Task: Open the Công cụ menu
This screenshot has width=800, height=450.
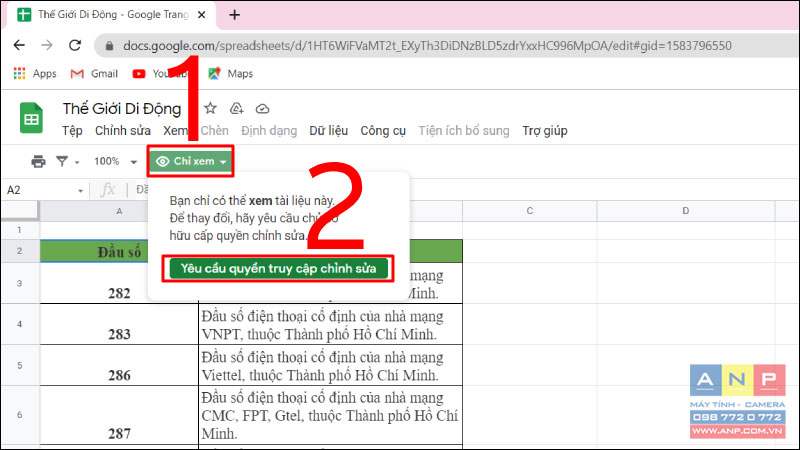Action: 383,131
